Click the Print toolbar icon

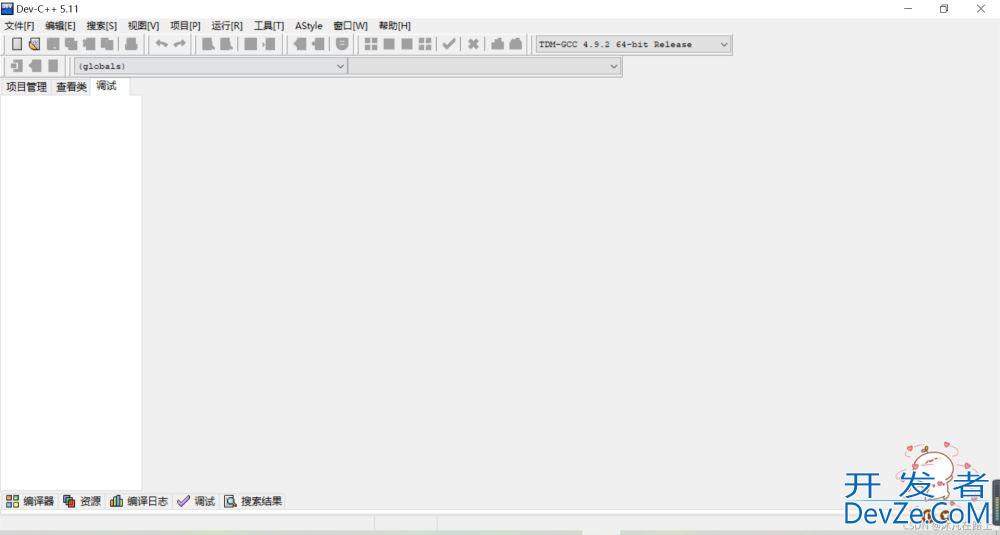pyautogui.click(x=131, y=44)
